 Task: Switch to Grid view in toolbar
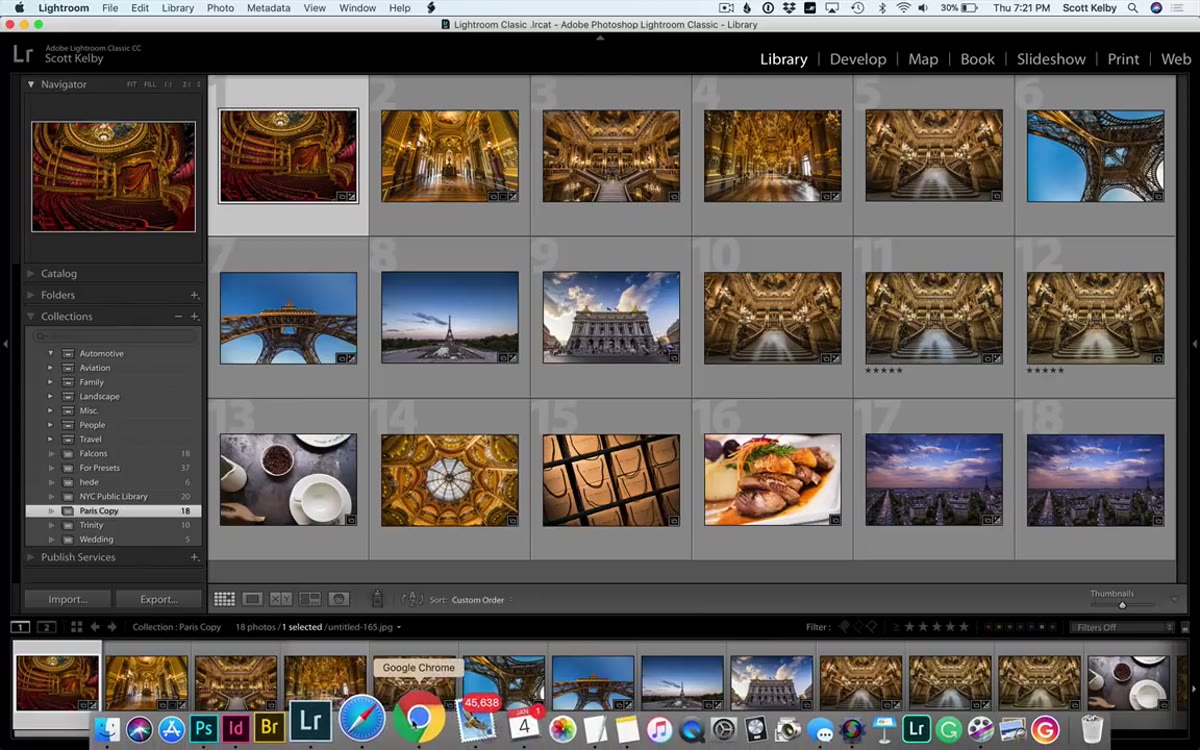224,599
